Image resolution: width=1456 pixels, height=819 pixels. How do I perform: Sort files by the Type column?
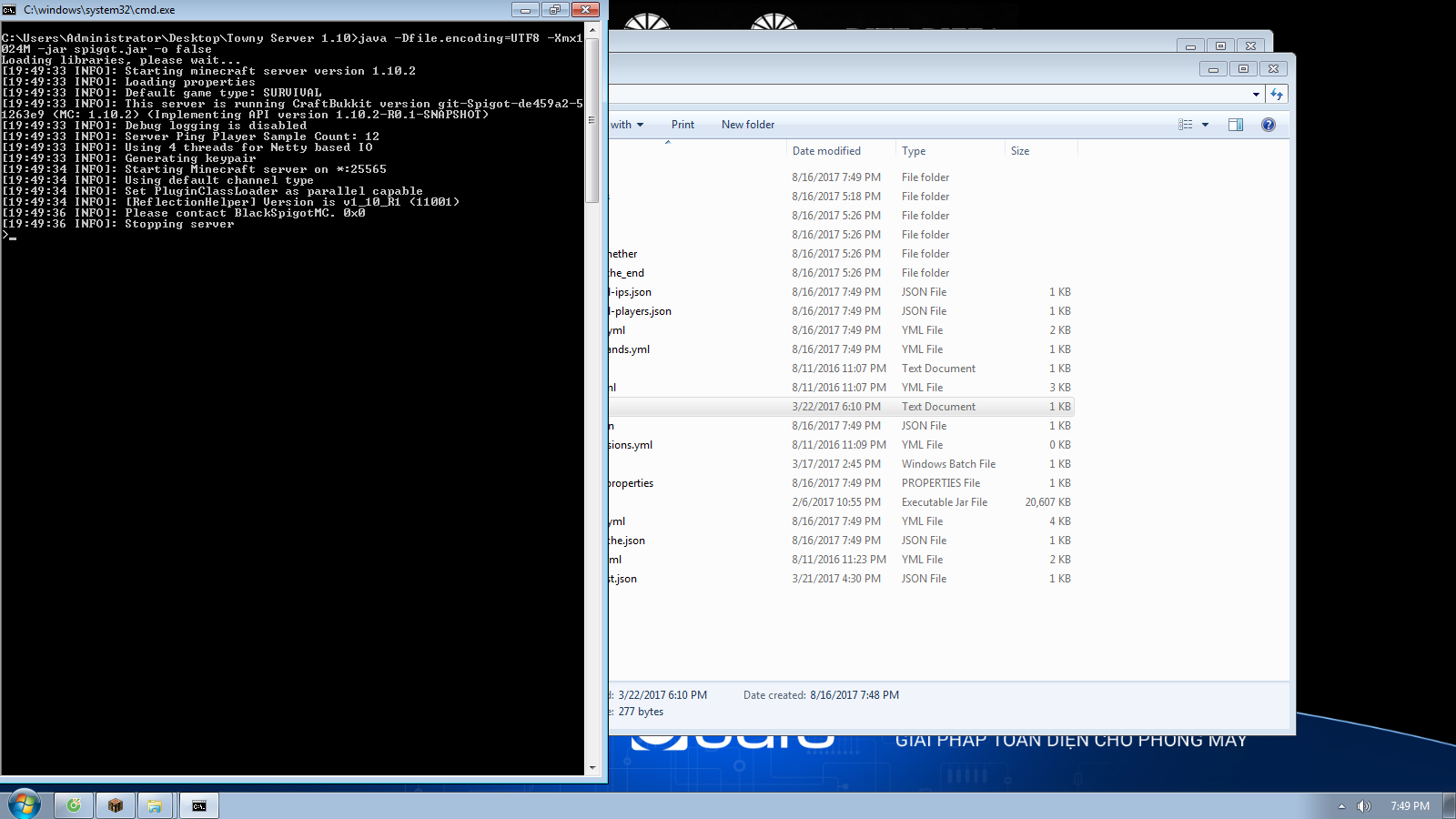click(x=914, y=151)
